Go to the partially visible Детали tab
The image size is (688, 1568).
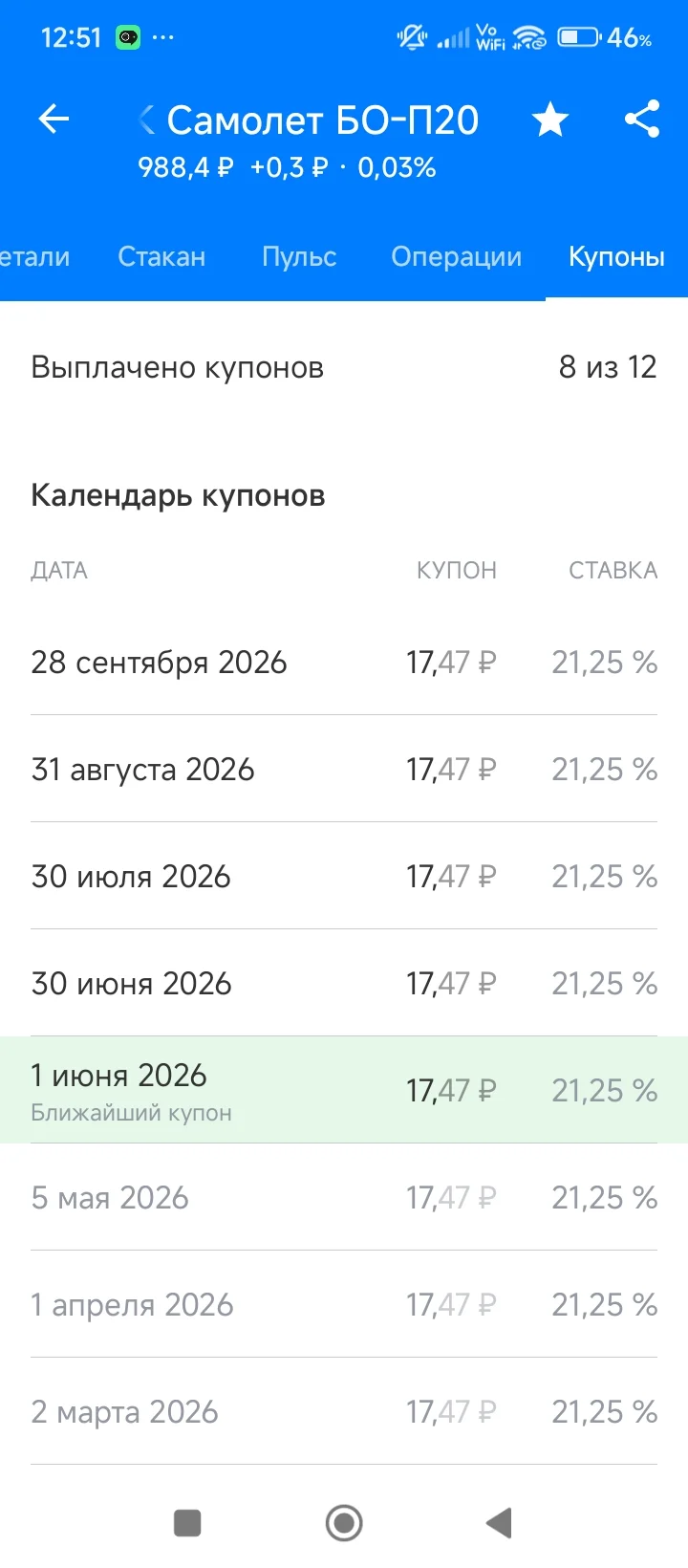[34, 256]
